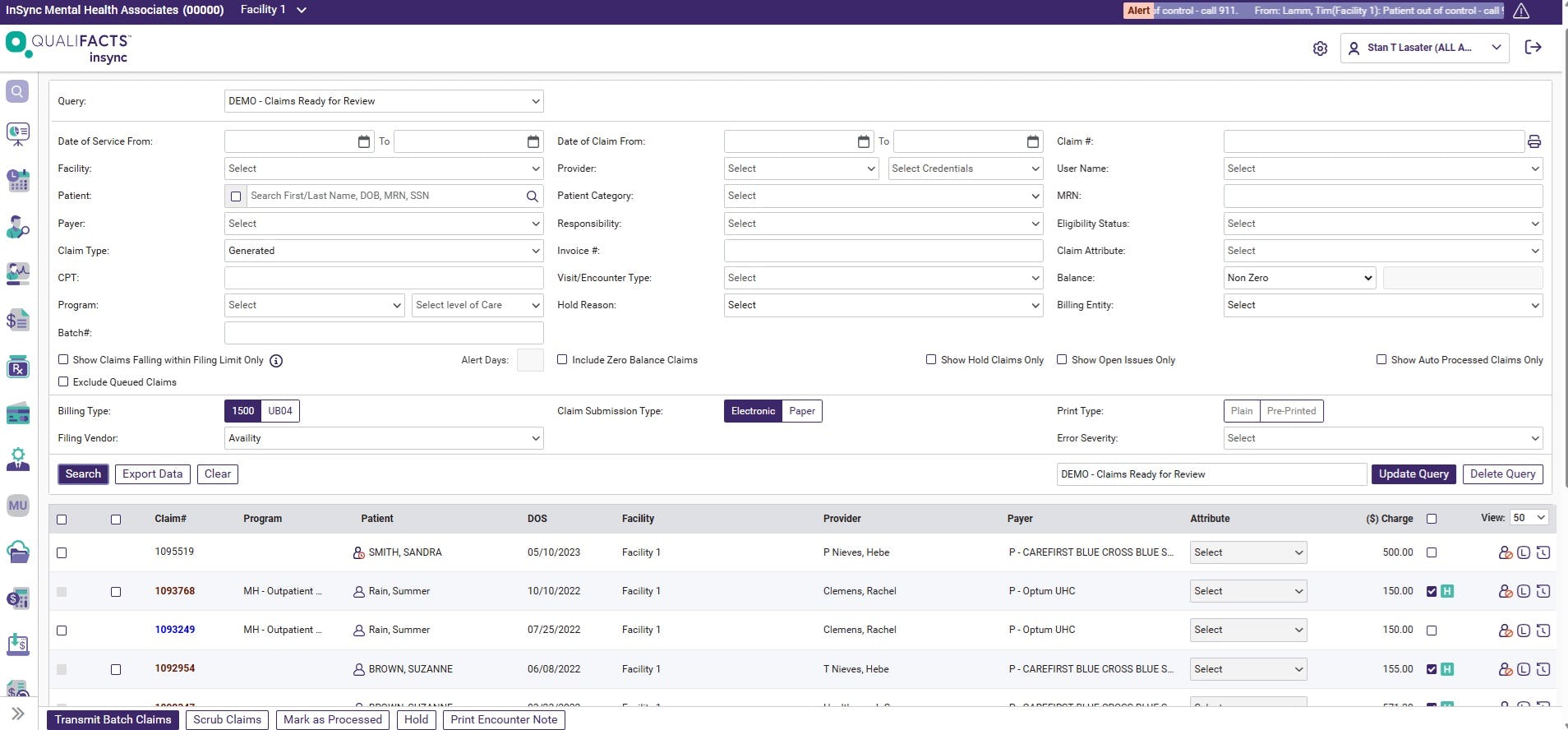Change the View count dropdown showing 50

pyautogui.click(x=1529, y=518)
